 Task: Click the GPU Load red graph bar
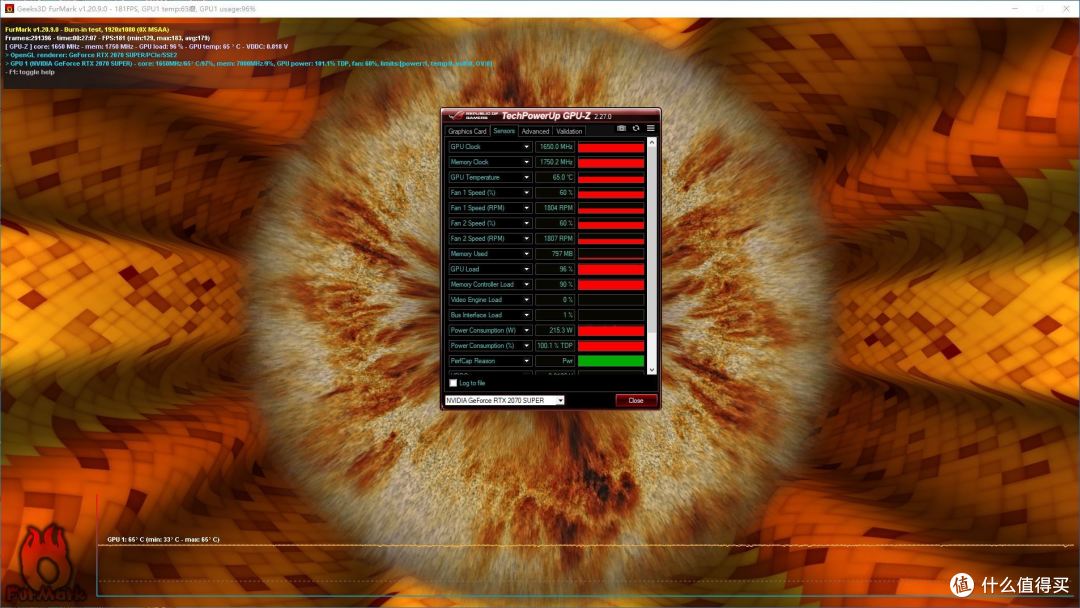[x=611, y=269]
